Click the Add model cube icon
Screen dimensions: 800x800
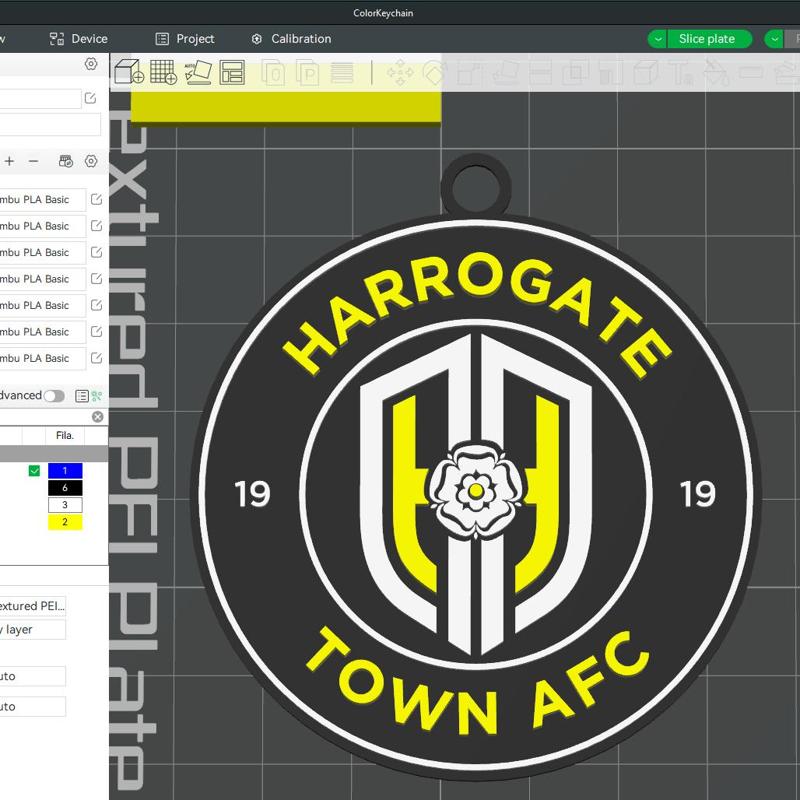click(x=129, y=72)
